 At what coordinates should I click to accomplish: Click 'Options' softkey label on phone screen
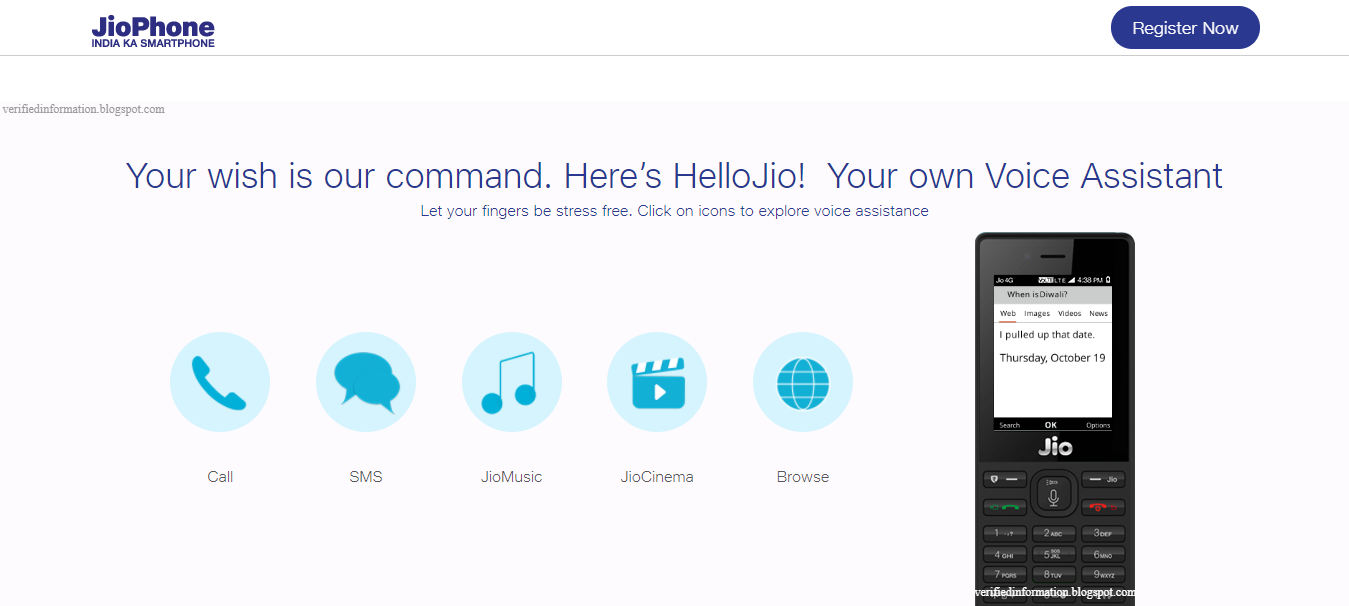pyautogui.click(x=1098, y=426)
